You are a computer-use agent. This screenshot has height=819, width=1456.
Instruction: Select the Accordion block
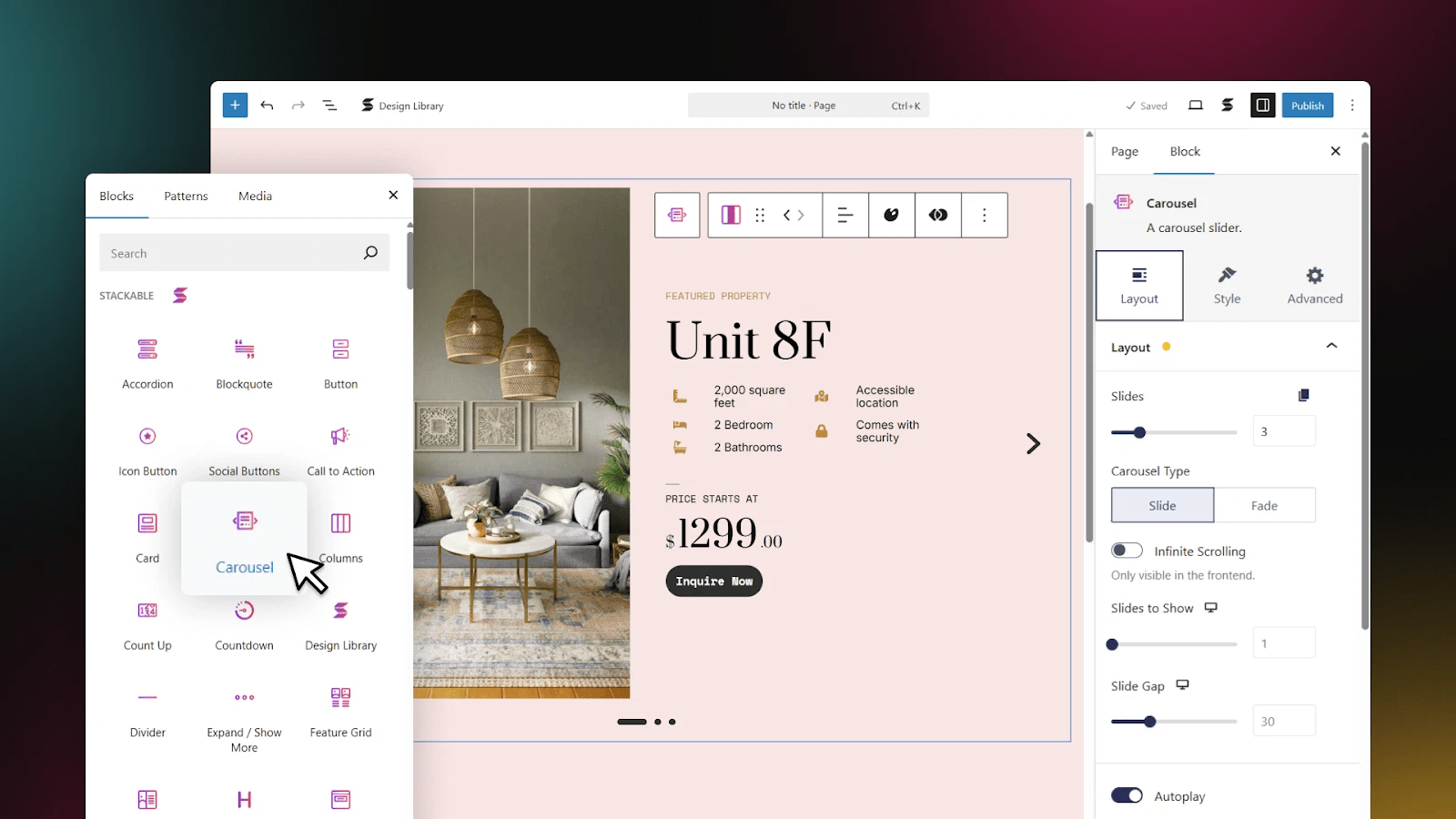click(147, 361)
